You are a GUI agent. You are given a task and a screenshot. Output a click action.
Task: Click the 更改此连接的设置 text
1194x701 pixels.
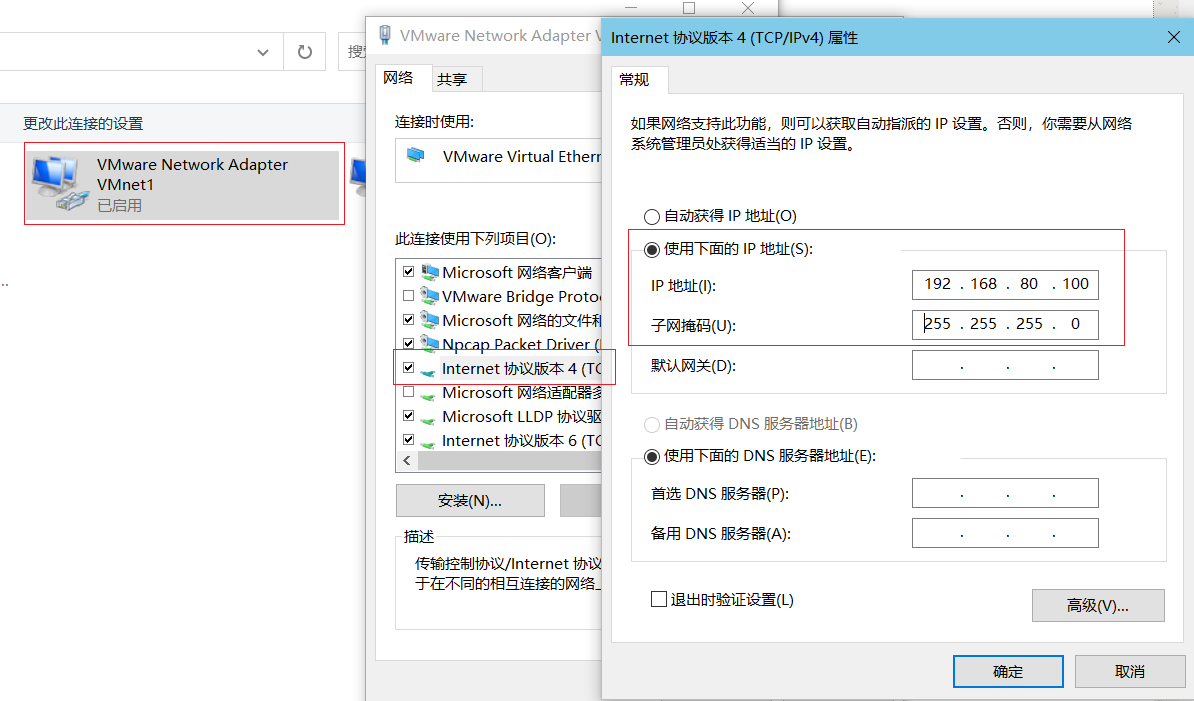pos(83,123)
